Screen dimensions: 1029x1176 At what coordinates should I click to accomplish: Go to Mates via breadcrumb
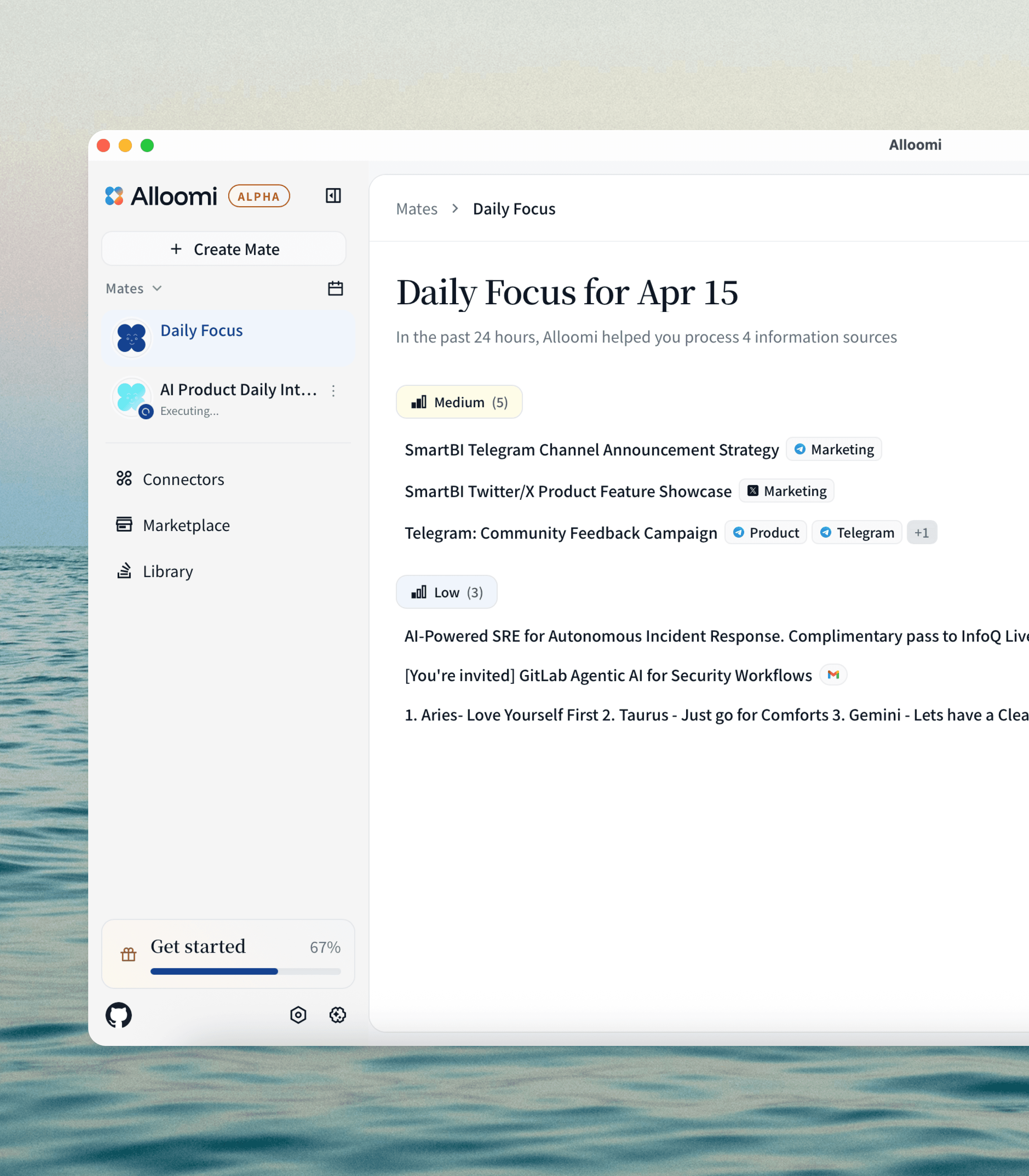(x=416, y=209)
